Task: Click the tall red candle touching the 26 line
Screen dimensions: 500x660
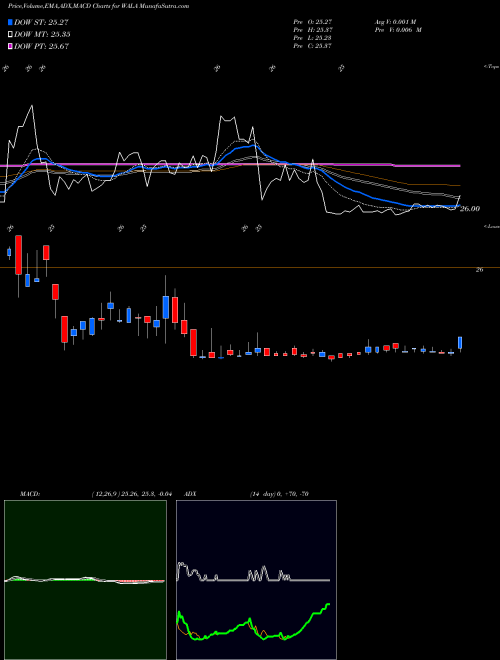Action: (x=19, y=255)
